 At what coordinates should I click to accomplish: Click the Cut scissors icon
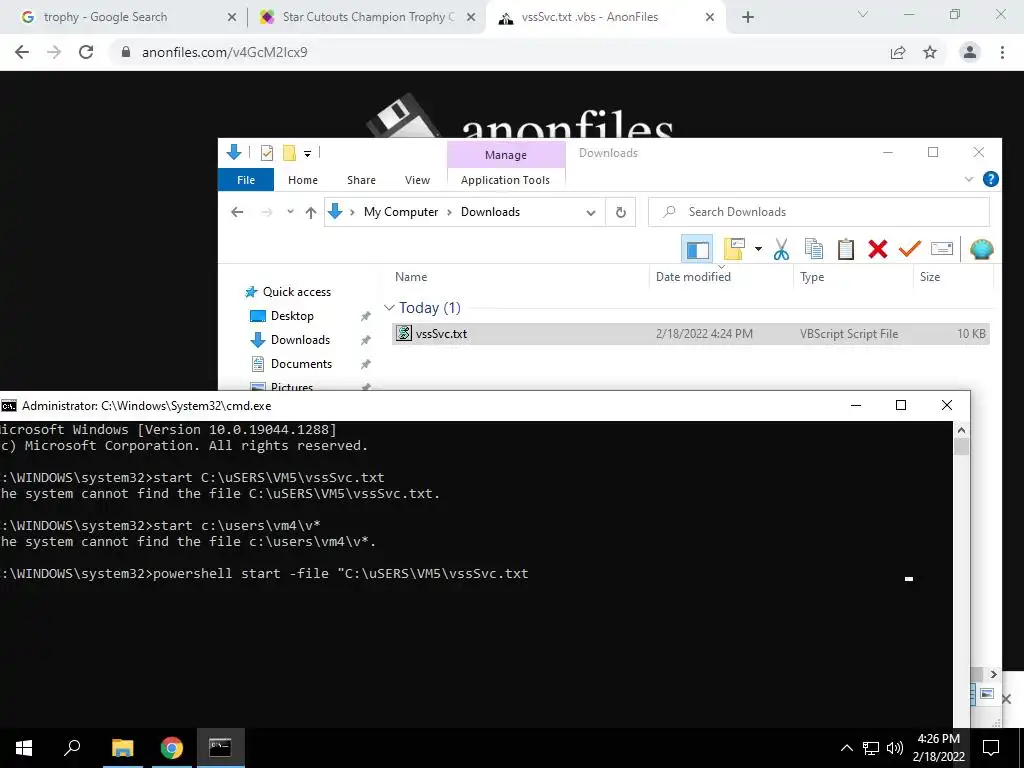coord(781,249)
